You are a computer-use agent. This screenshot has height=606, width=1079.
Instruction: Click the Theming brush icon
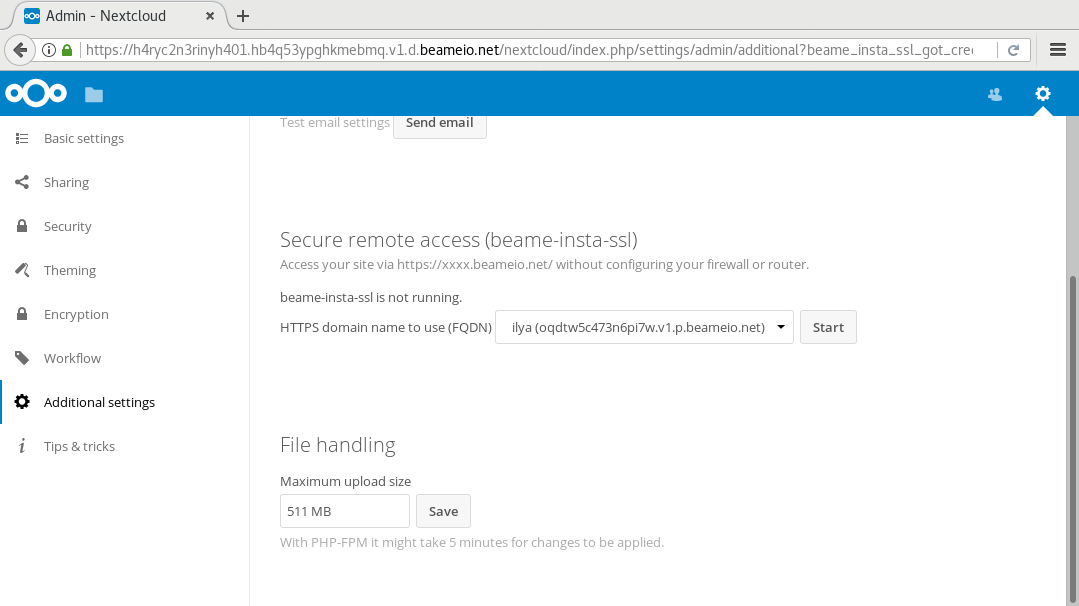click(22, 270)
